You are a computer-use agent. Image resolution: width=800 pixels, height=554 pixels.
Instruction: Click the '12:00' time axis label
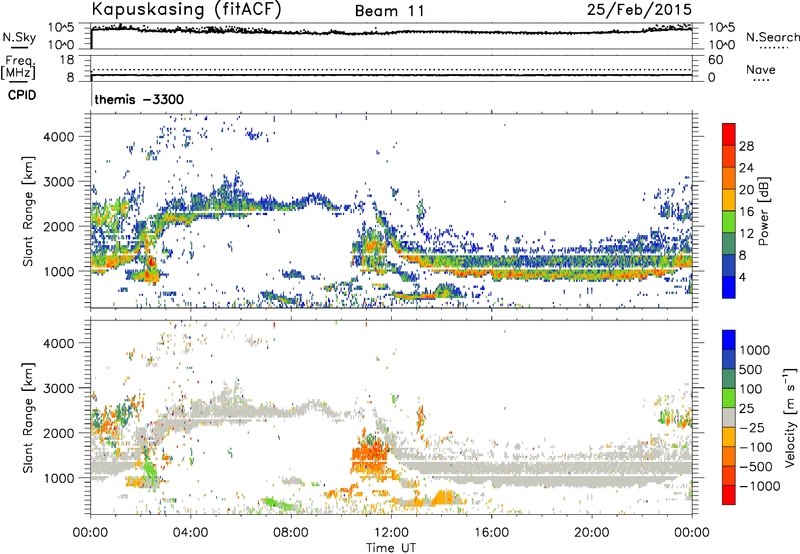pyautogui.click(x=391, y=533)
